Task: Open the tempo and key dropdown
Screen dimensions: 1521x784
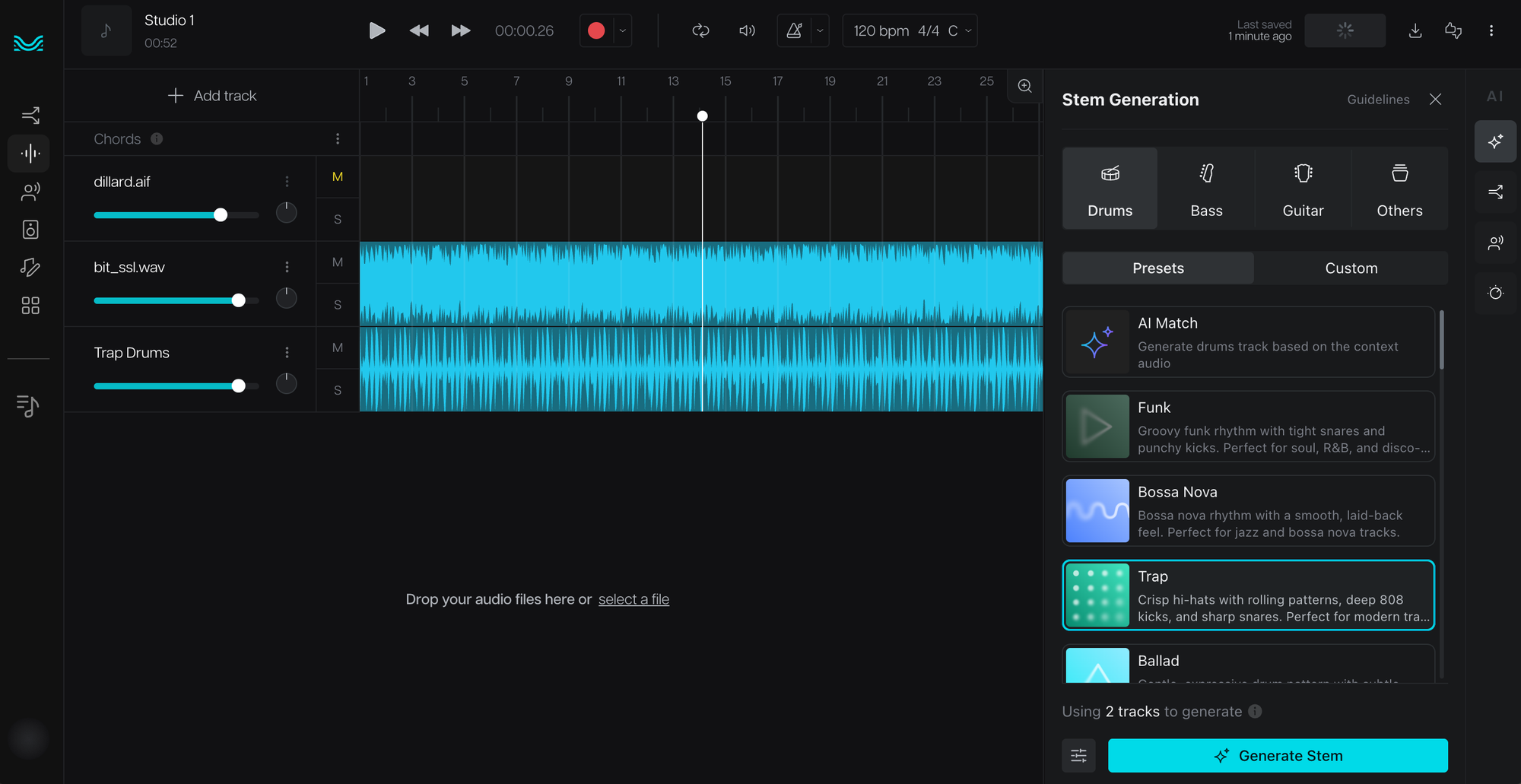Action: (910, 30)
